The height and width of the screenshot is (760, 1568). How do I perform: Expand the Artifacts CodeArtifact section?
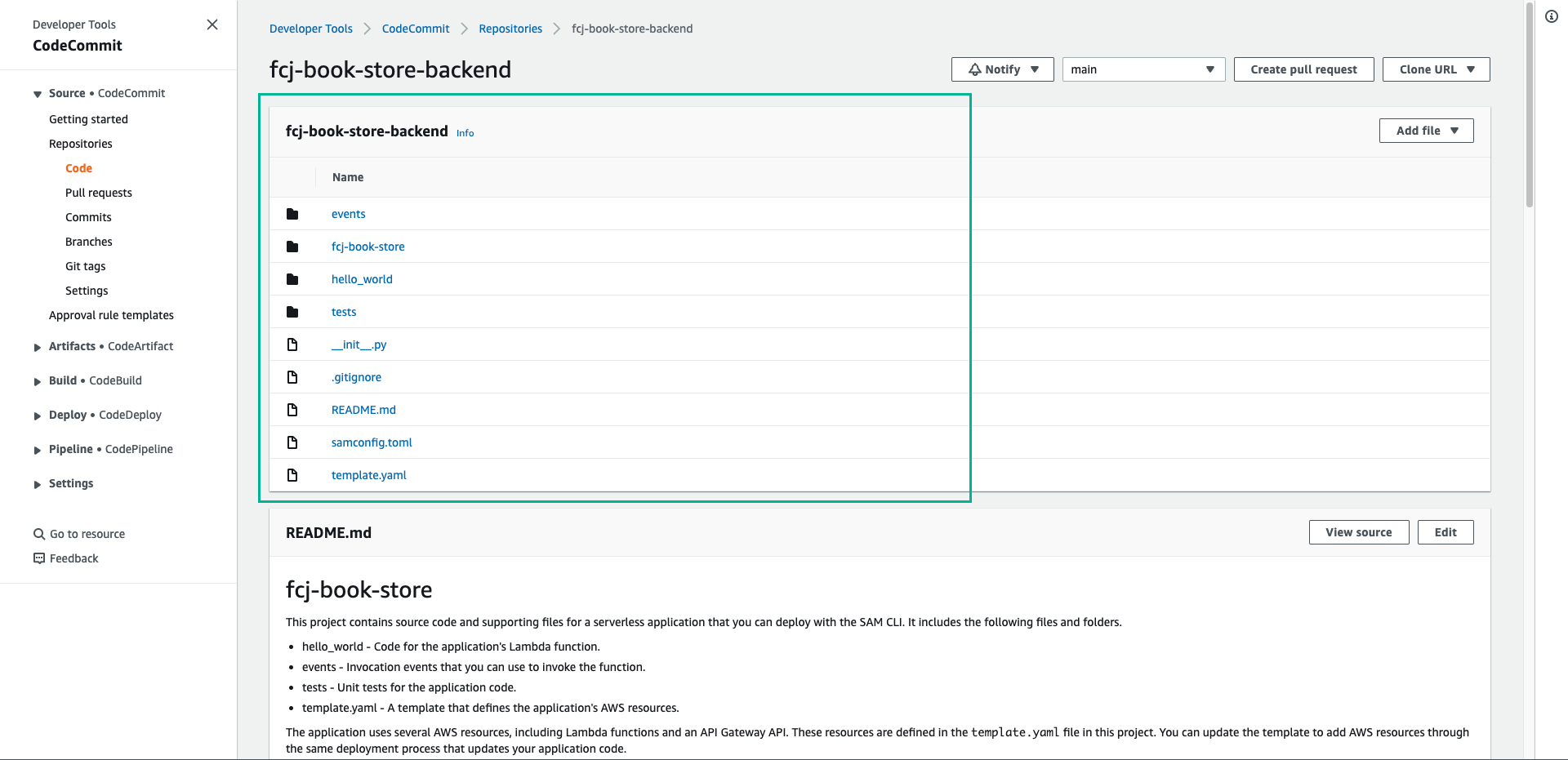38,347
